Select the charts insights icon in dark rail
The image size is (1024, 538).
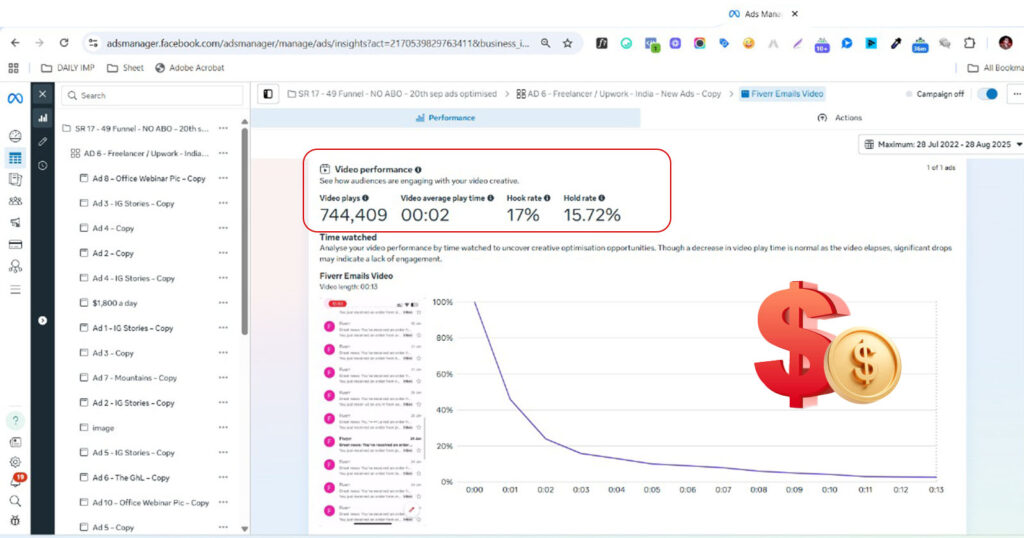coord(42,118)
